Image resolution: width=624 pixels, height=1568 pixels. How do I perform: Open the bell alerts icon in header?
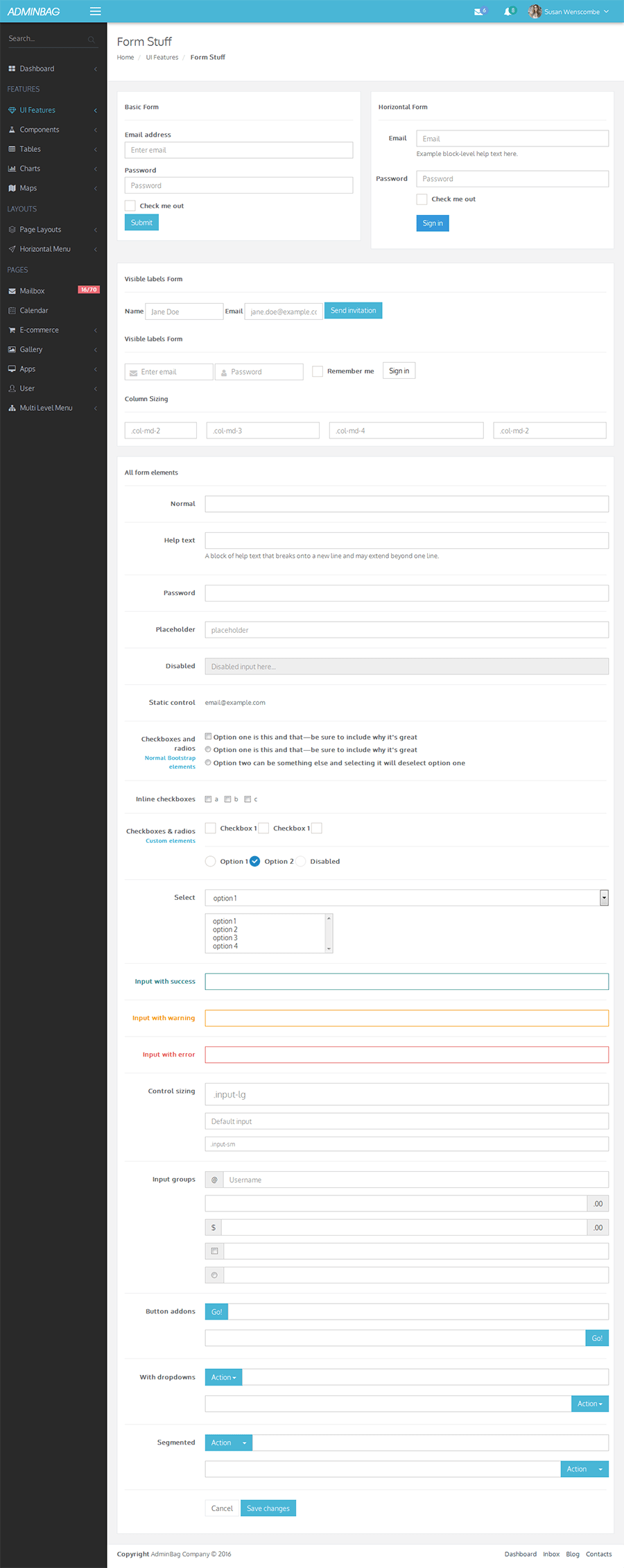pos(508,12)
